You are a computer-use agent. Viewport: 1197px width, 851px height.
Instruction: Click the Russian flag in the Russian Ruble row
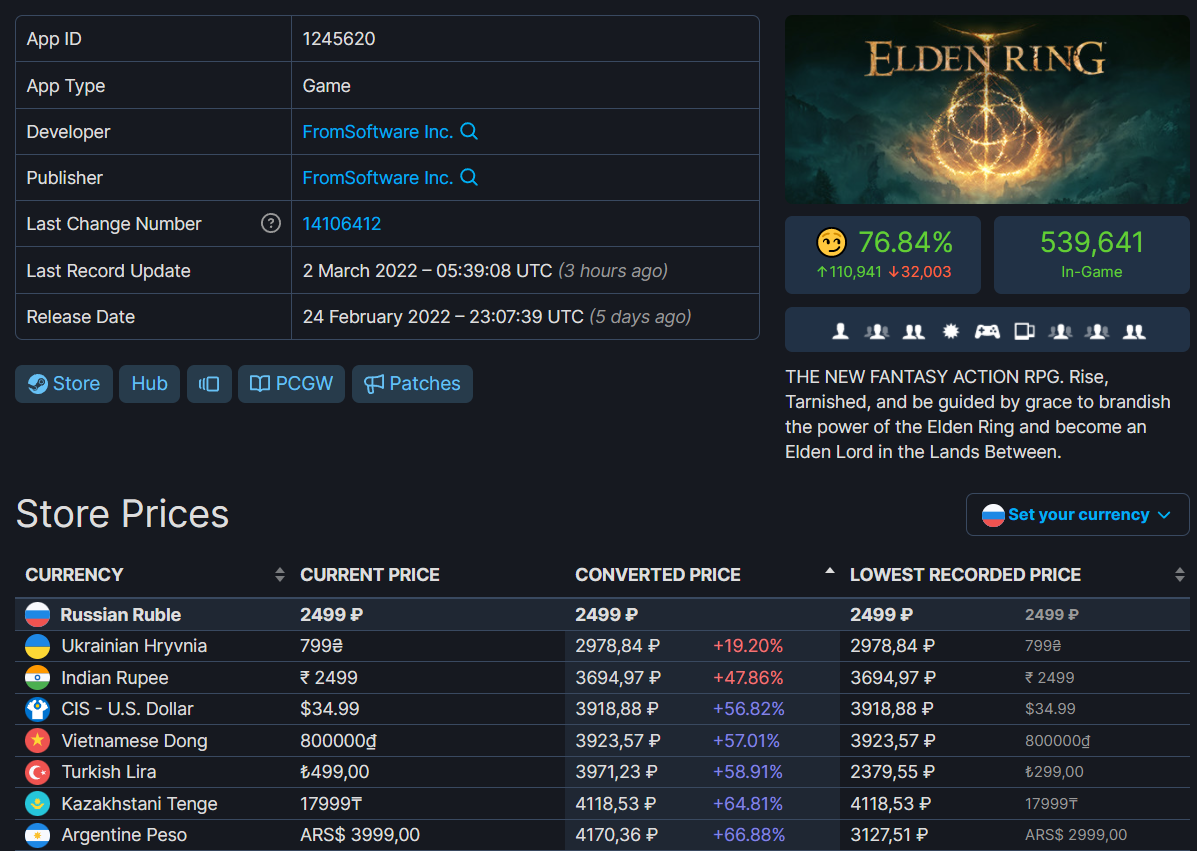[37, 614]
